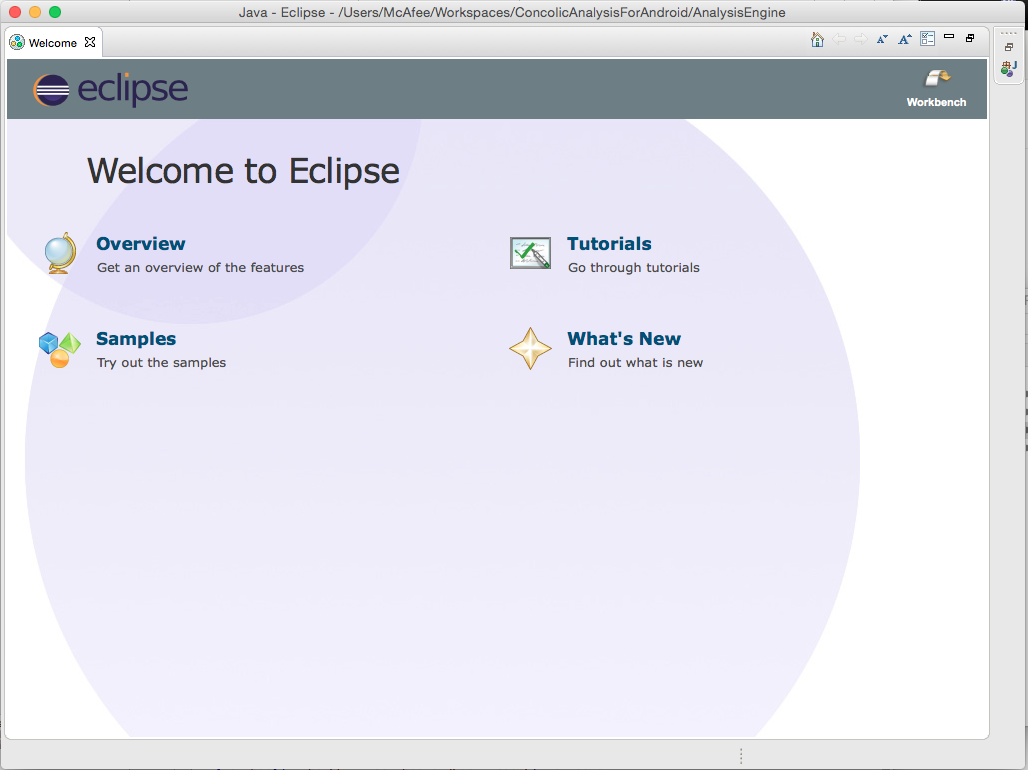The image size is (1028, 770).
Task: Go to Workbench using the arrow icon
Action: click(x=937, y=78)
